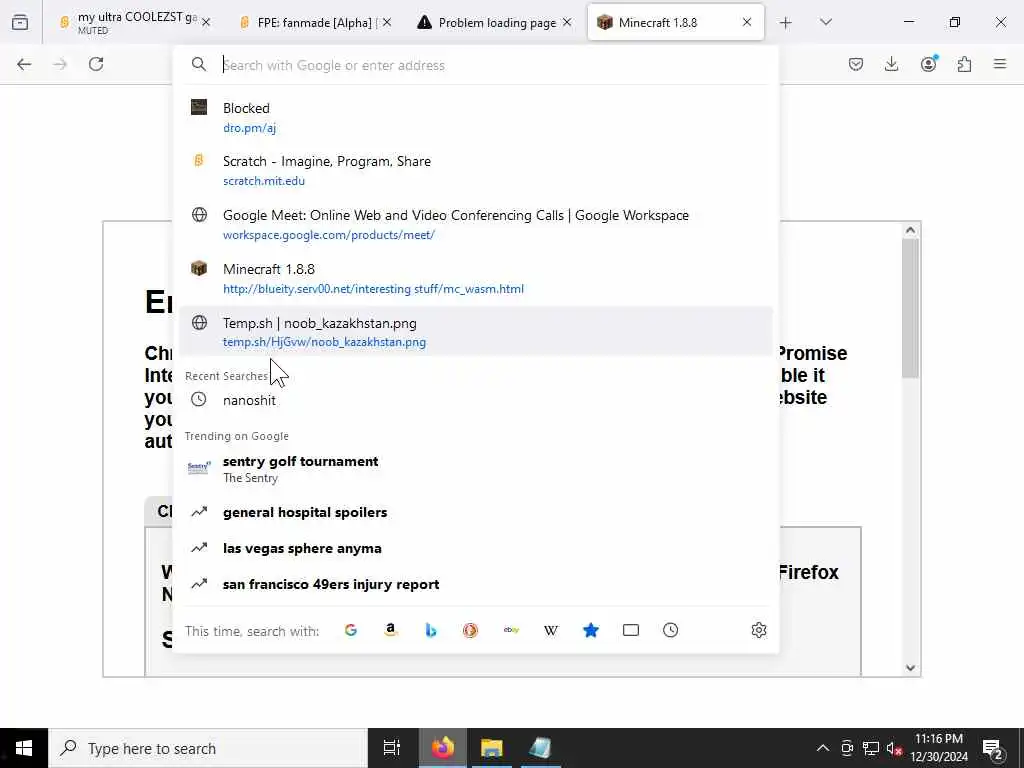Screen dimensions: 1024x768
Task: Open the Meet Now tray icon
Action: point(847,748)
